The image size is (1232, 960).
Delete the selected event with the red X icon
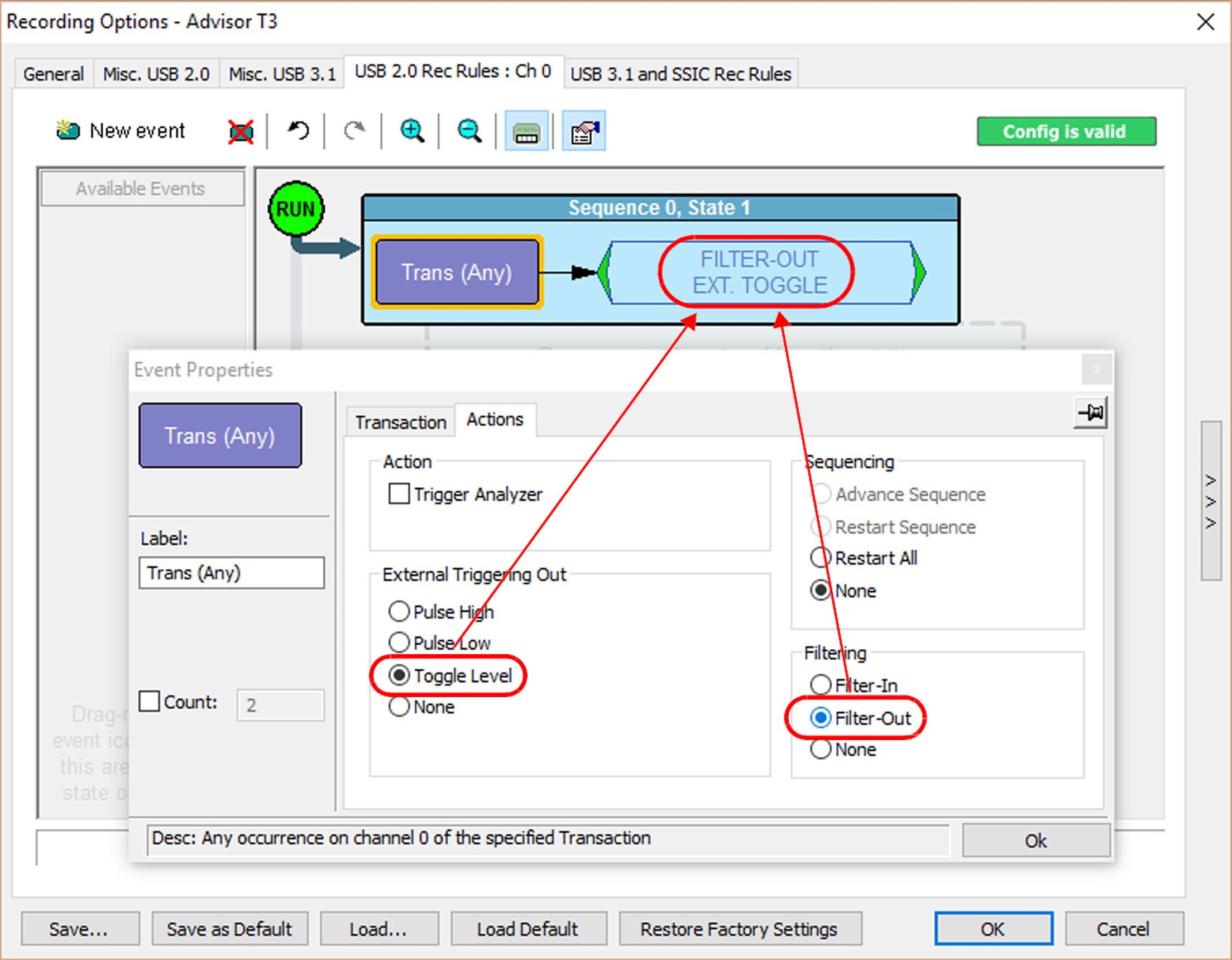[x=241, y=132]
